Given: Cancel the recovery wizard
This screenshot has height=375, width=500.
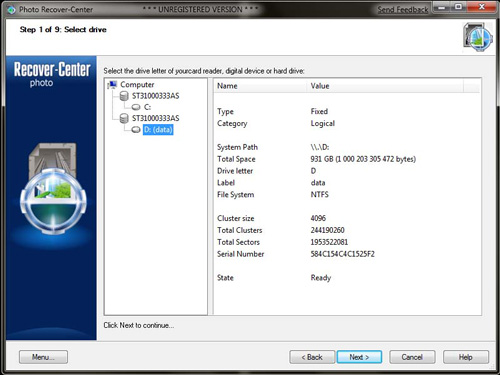Looking at the screenshot, I should pos(412,357).
